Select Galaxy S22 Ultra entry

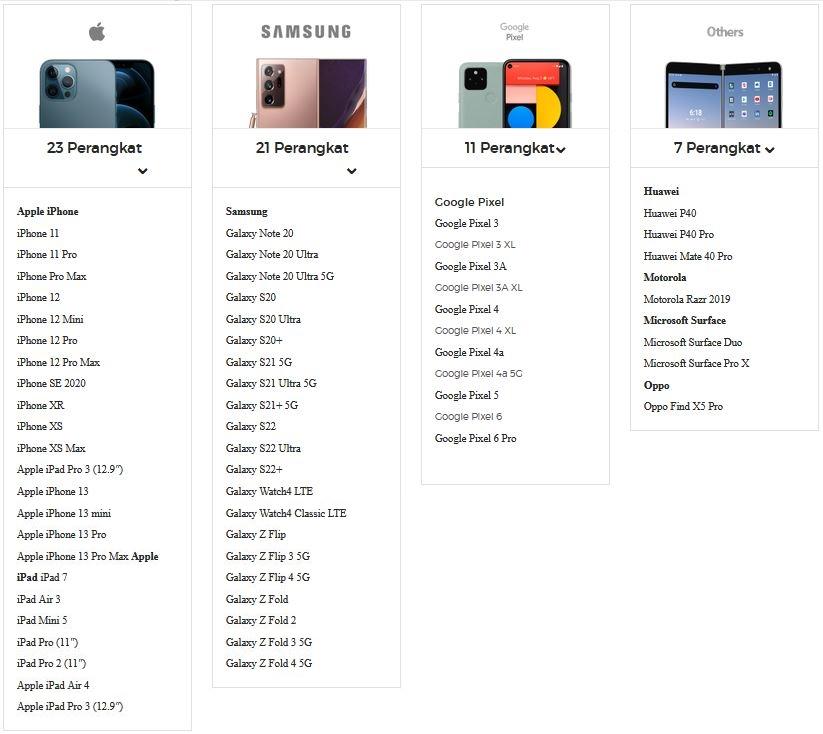click(263, 448)
